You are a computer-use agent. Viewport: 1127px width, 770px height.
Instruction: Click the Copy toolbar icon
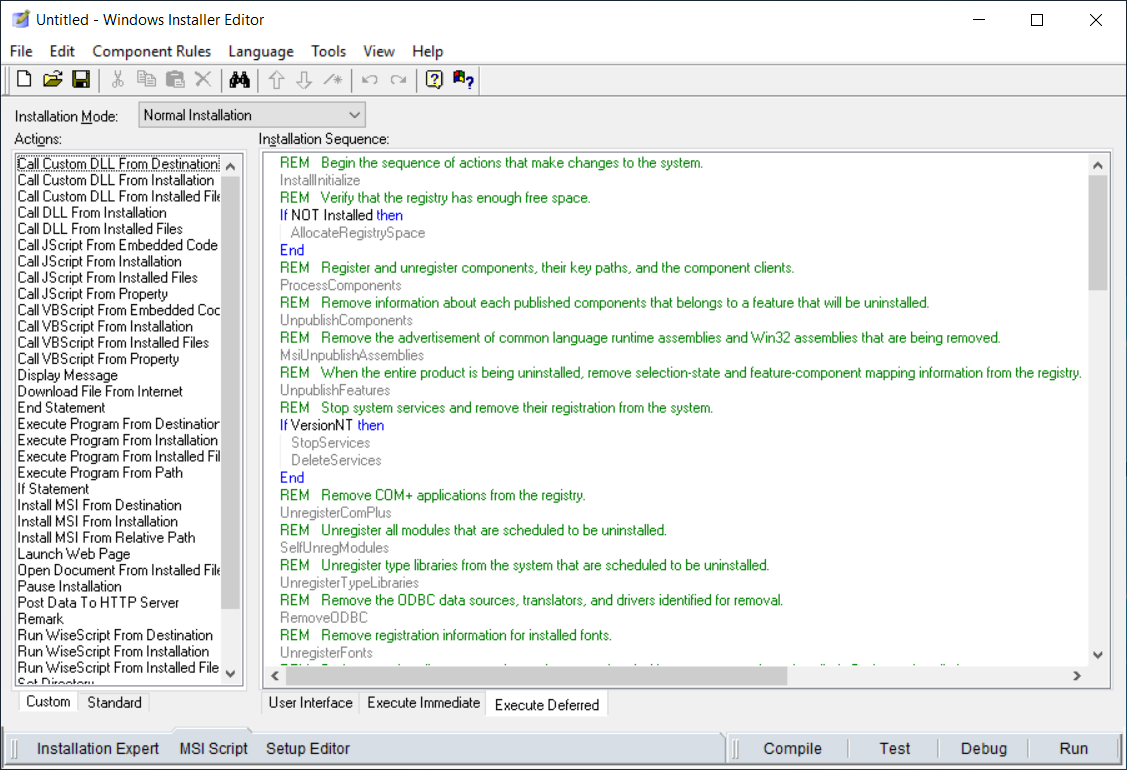tap(146, 79)
